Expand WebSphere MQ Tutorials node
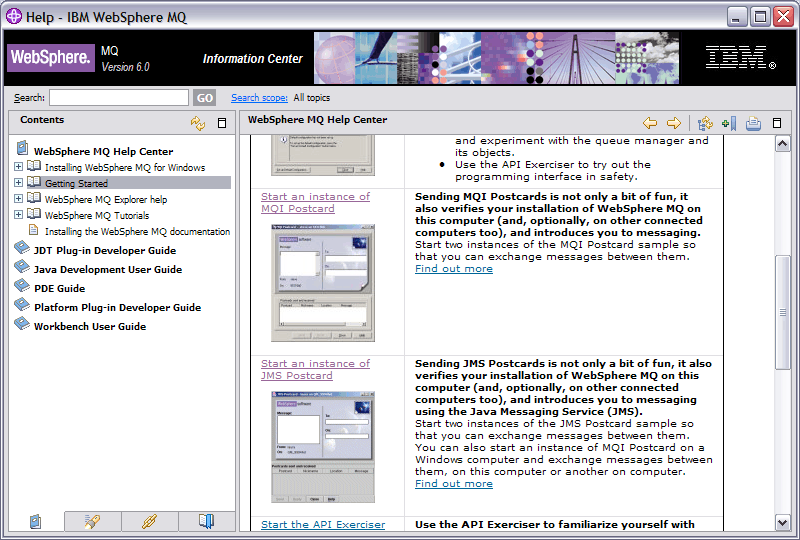Image resolution: width=800 pixels, height=540 pixels. (x=18, y=214)
